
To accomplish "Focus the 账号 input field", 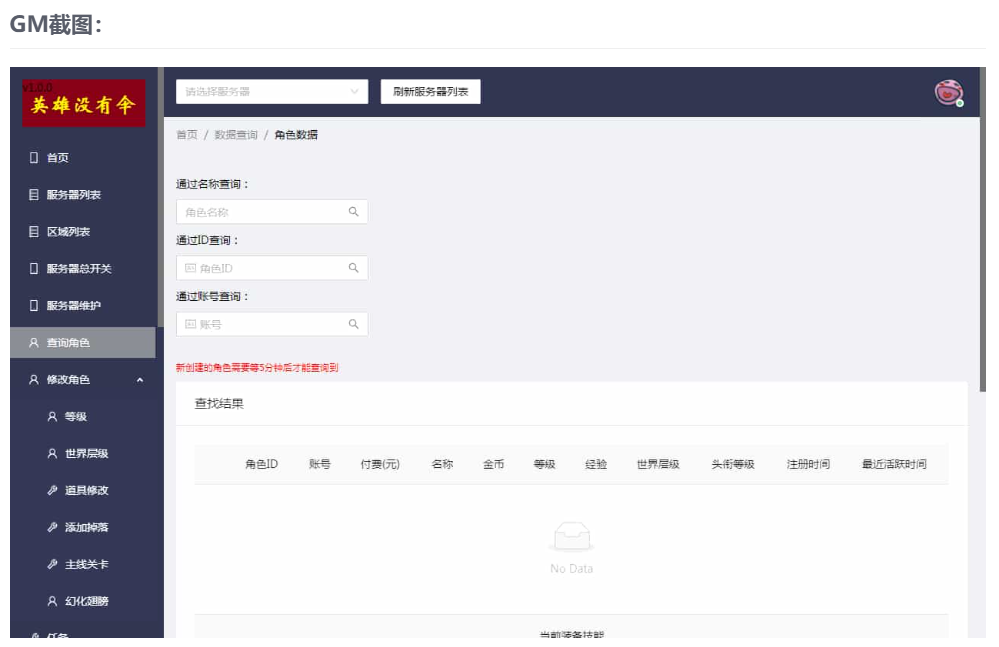I will pos(272,324).
